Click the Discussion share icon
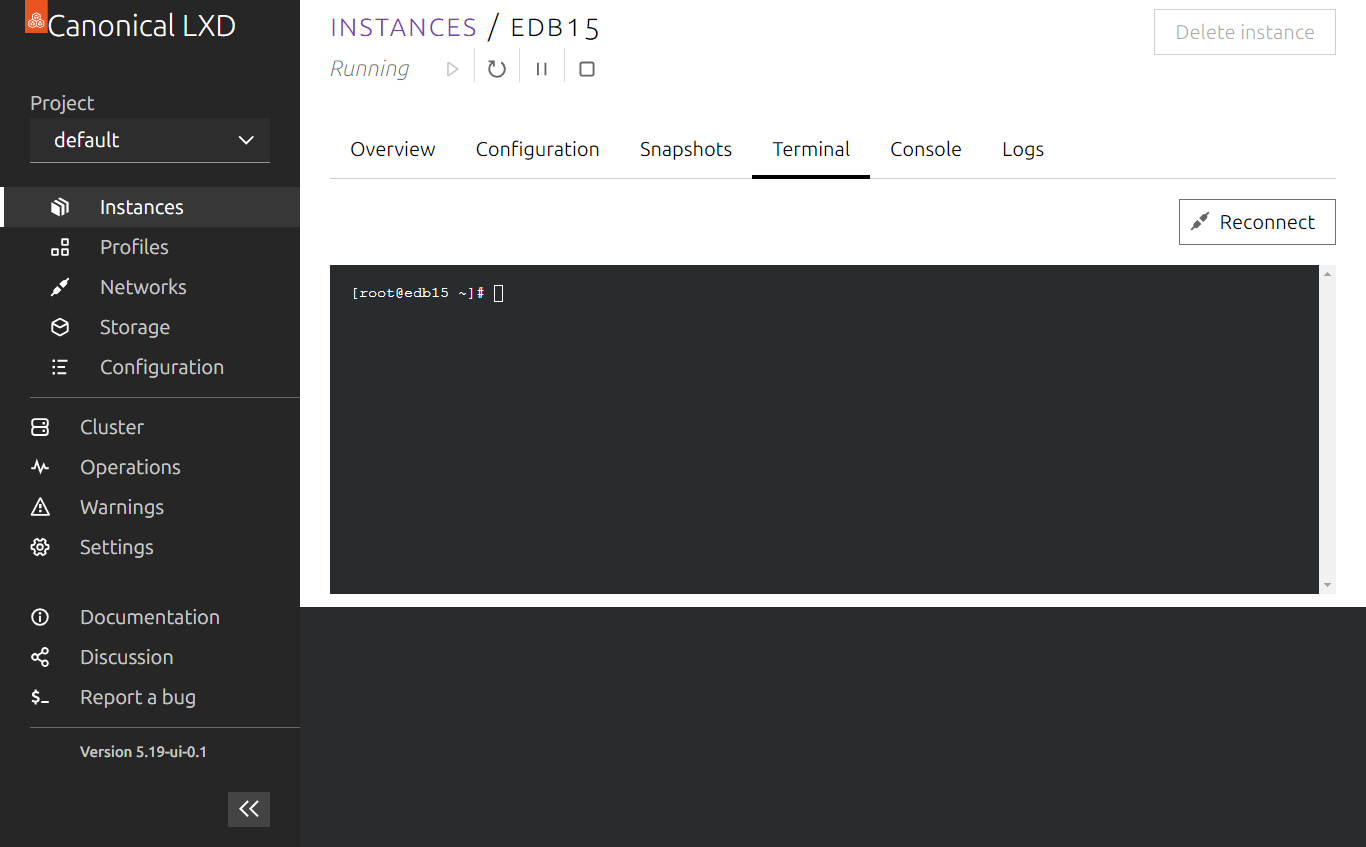The height and width of the screenshot is (847, 1366). (x=40, y=657)
